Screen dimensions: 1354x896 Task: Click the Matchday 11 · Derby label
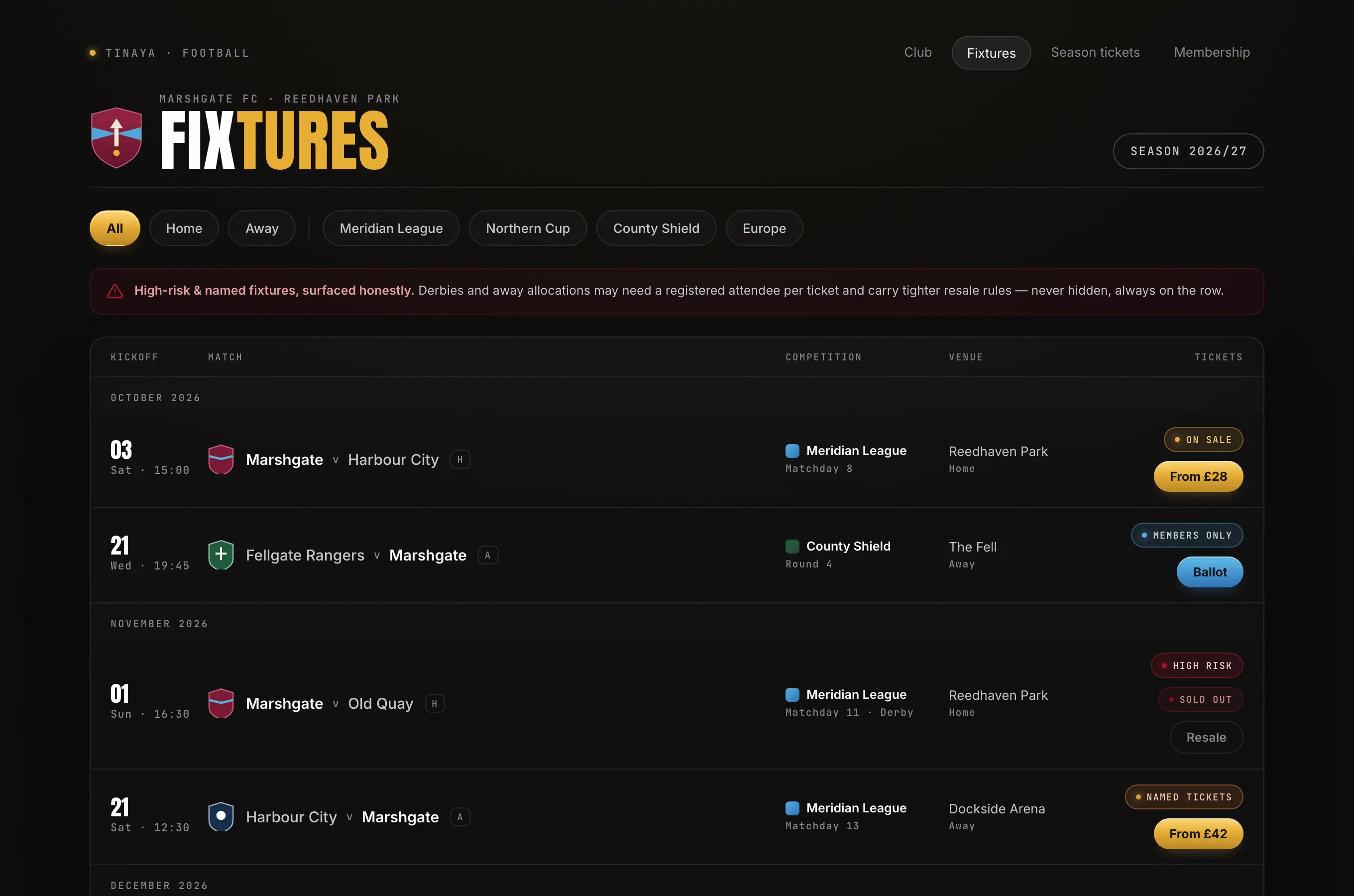coord(849,712)
